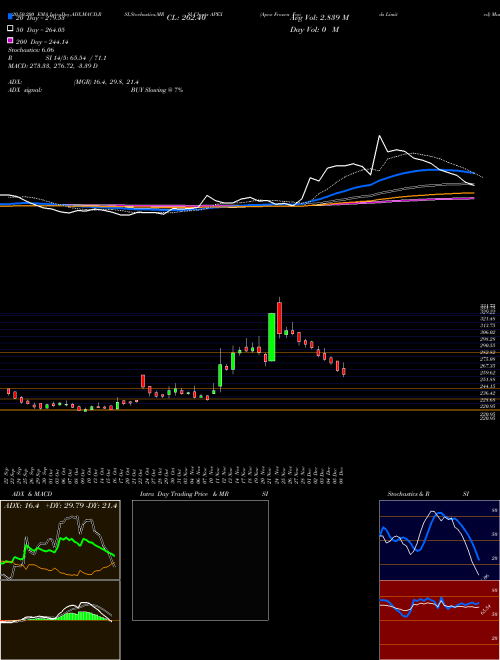
Task: Click the 'Day Vol: 0 M' label
Action: coord(314,29)
